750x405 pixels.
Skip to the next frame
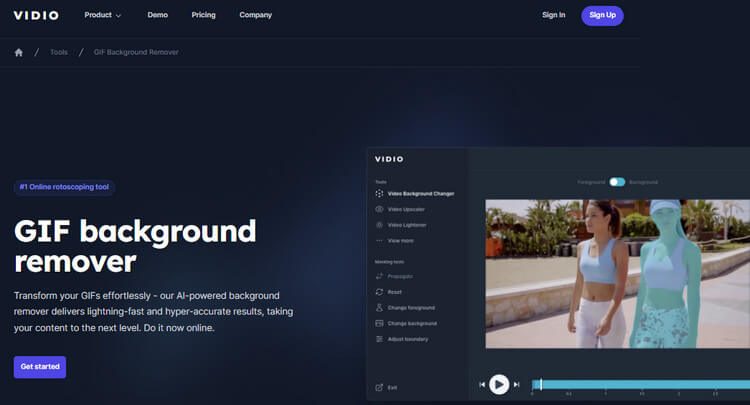click(516, 384)
